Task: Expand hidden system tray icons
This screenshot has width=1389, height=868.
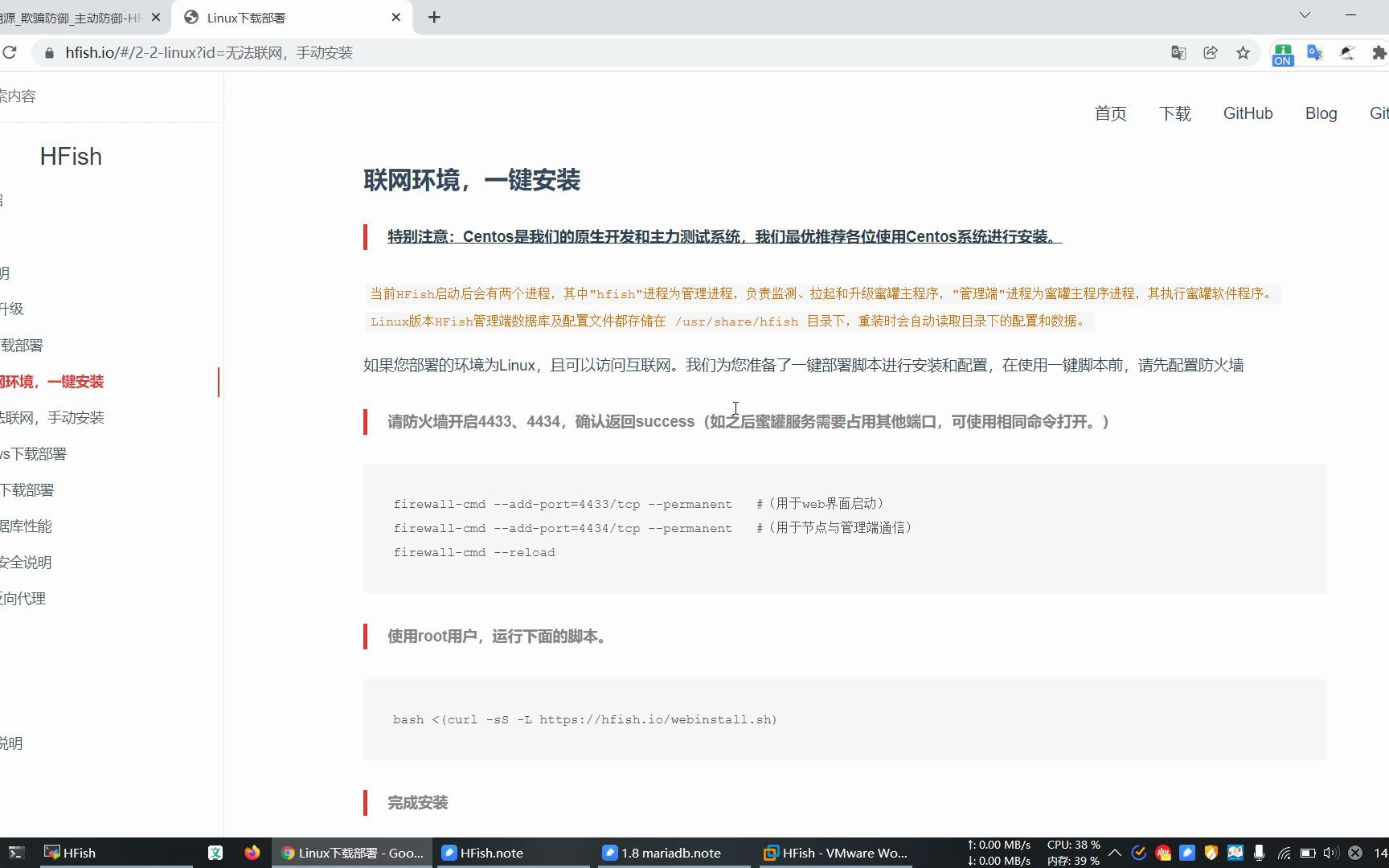Action: pos(1115,853)
